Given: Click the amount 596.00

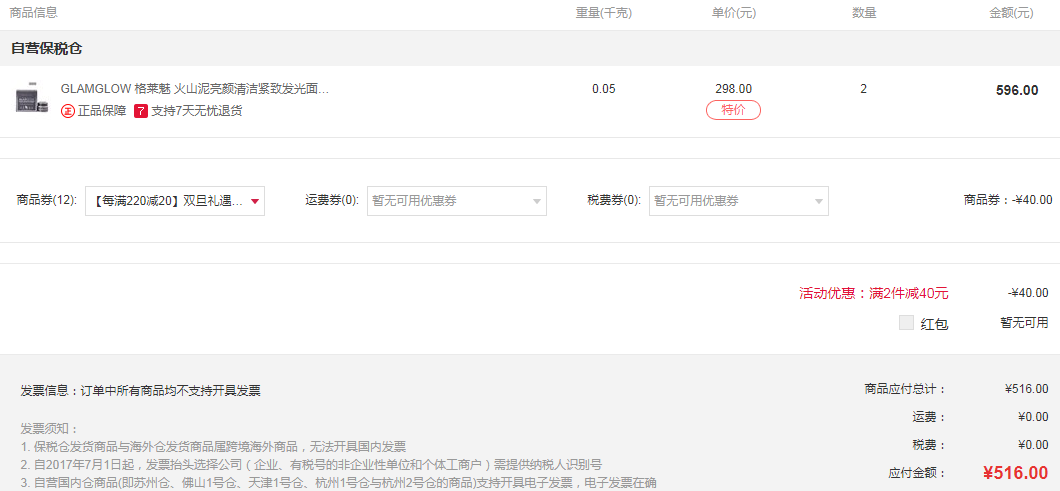Looking at the screenshot, I should point(1017,91).
